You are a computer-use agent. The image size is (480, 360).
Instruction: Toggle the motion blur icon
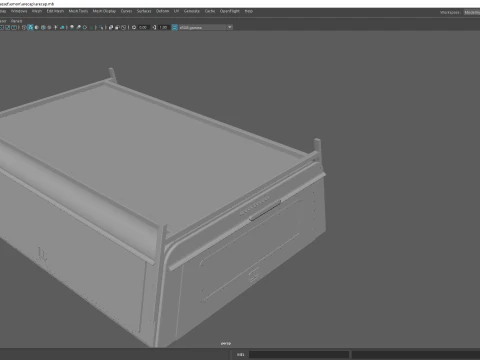(x=78, y=27)
